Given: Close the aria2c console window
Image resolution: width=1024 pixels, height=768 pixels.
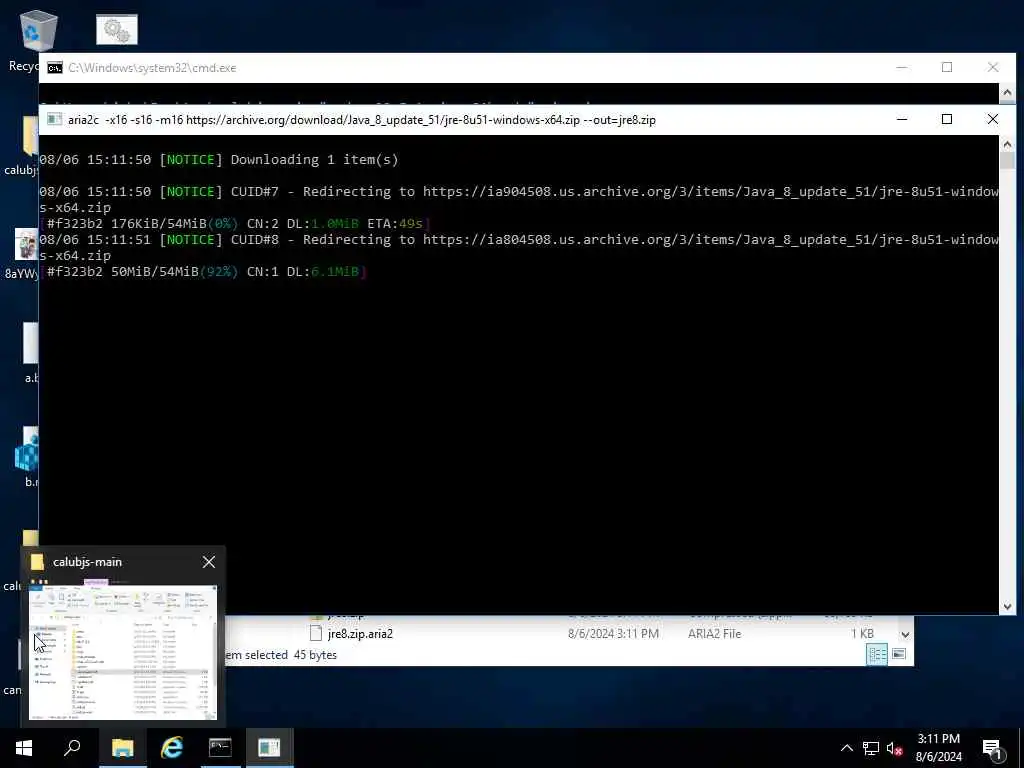Looking at the screenshot, I should pos(993,120).
